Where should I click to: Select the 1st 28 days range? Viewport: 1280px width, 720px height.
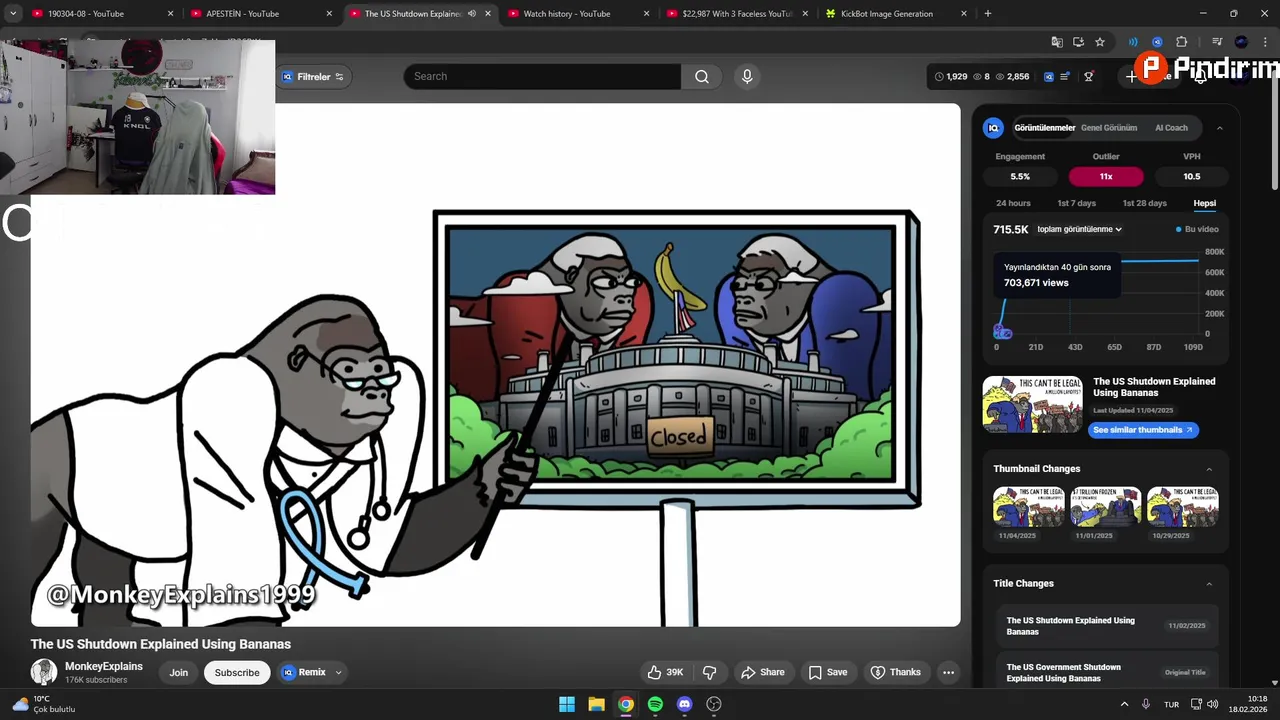point(1144,203)
